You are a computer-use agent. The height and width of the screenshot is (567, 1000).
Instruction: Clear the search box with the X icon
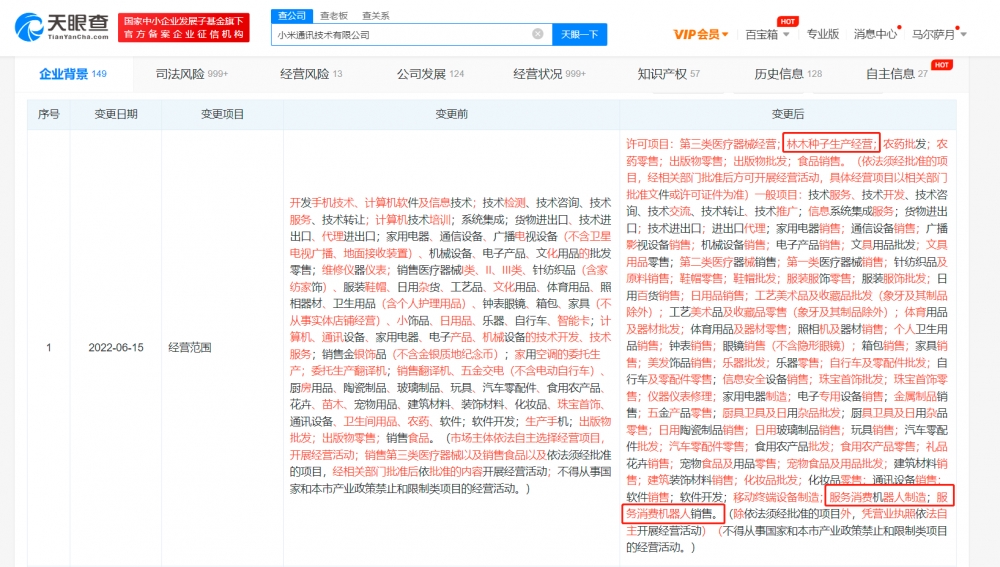coord(538,34)
